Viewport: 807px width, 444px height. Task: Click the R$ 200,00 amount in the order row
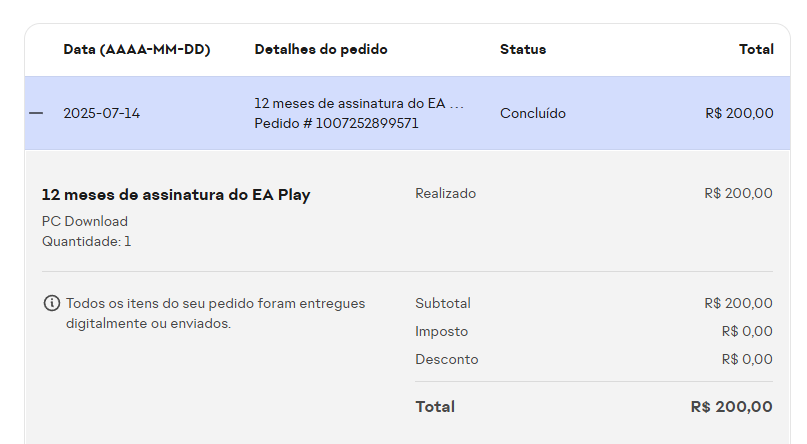point(739,113)
